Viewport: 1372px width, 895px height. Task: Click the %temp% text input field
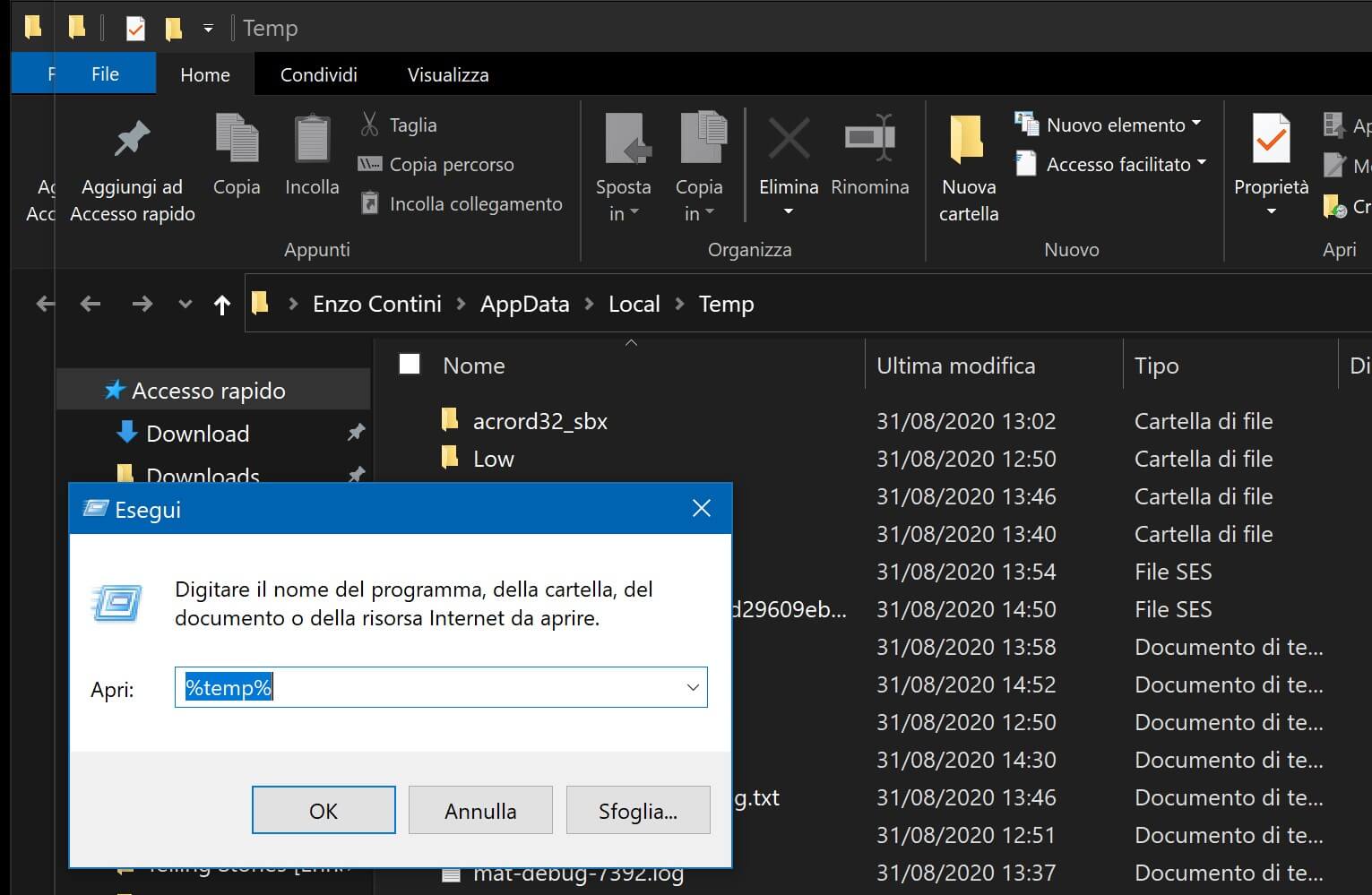430,688
